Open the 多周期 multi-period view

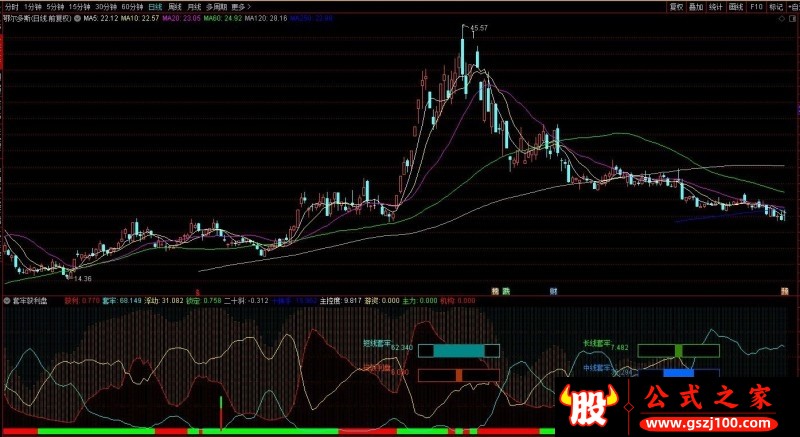coord(215,7)
